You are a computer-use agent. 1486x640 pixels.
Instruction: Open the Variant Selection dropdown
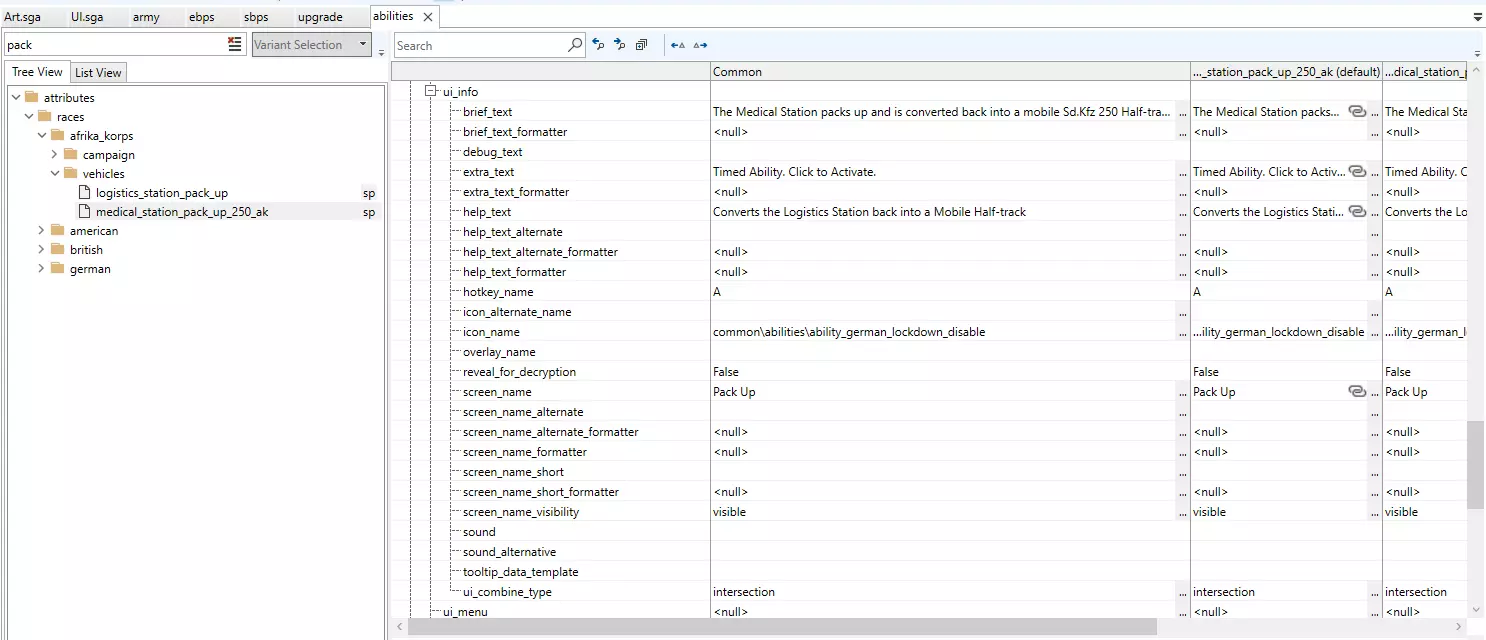363,45
